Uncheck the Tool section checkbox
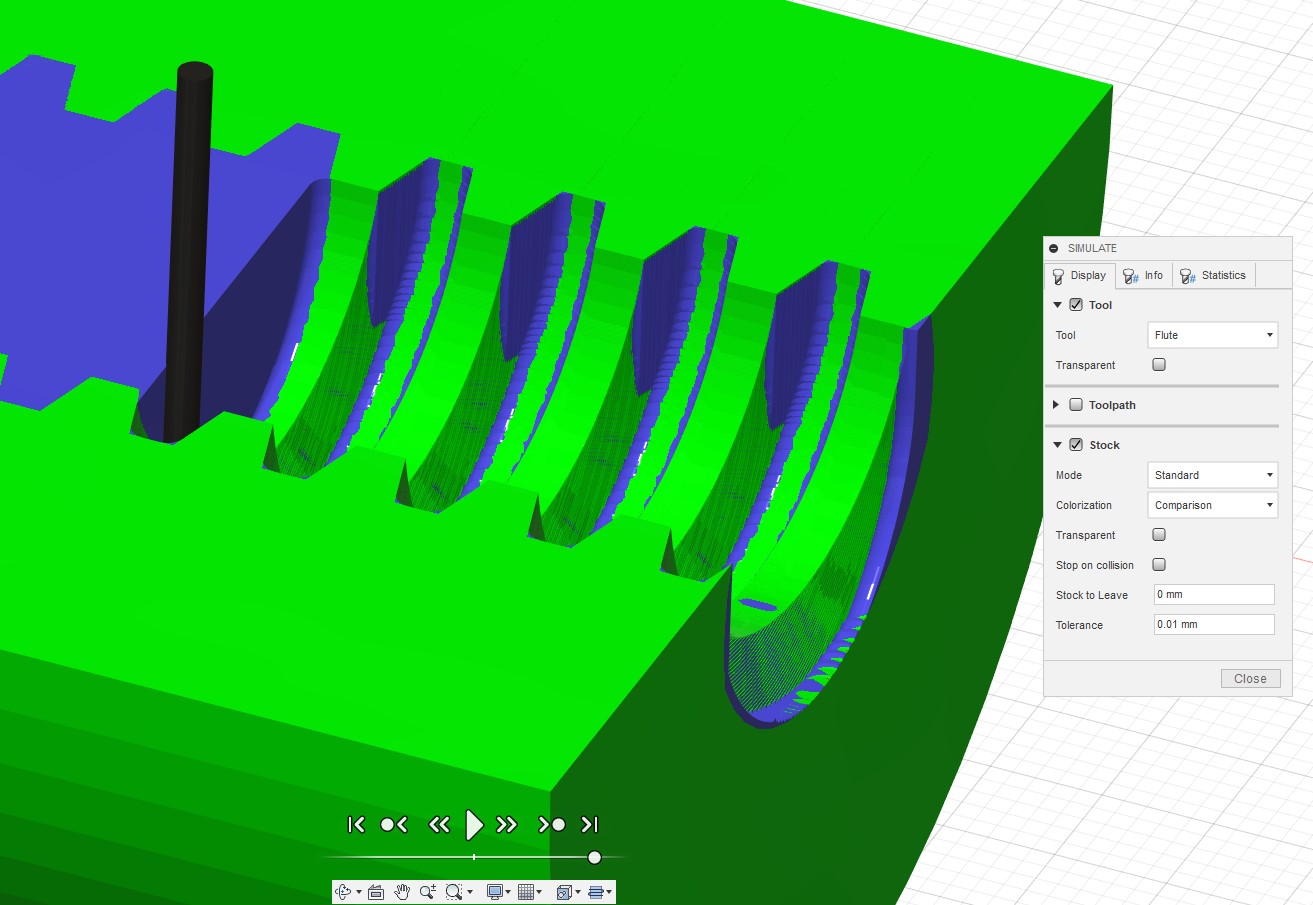 pyautogui.click(x=1076, y=305)
